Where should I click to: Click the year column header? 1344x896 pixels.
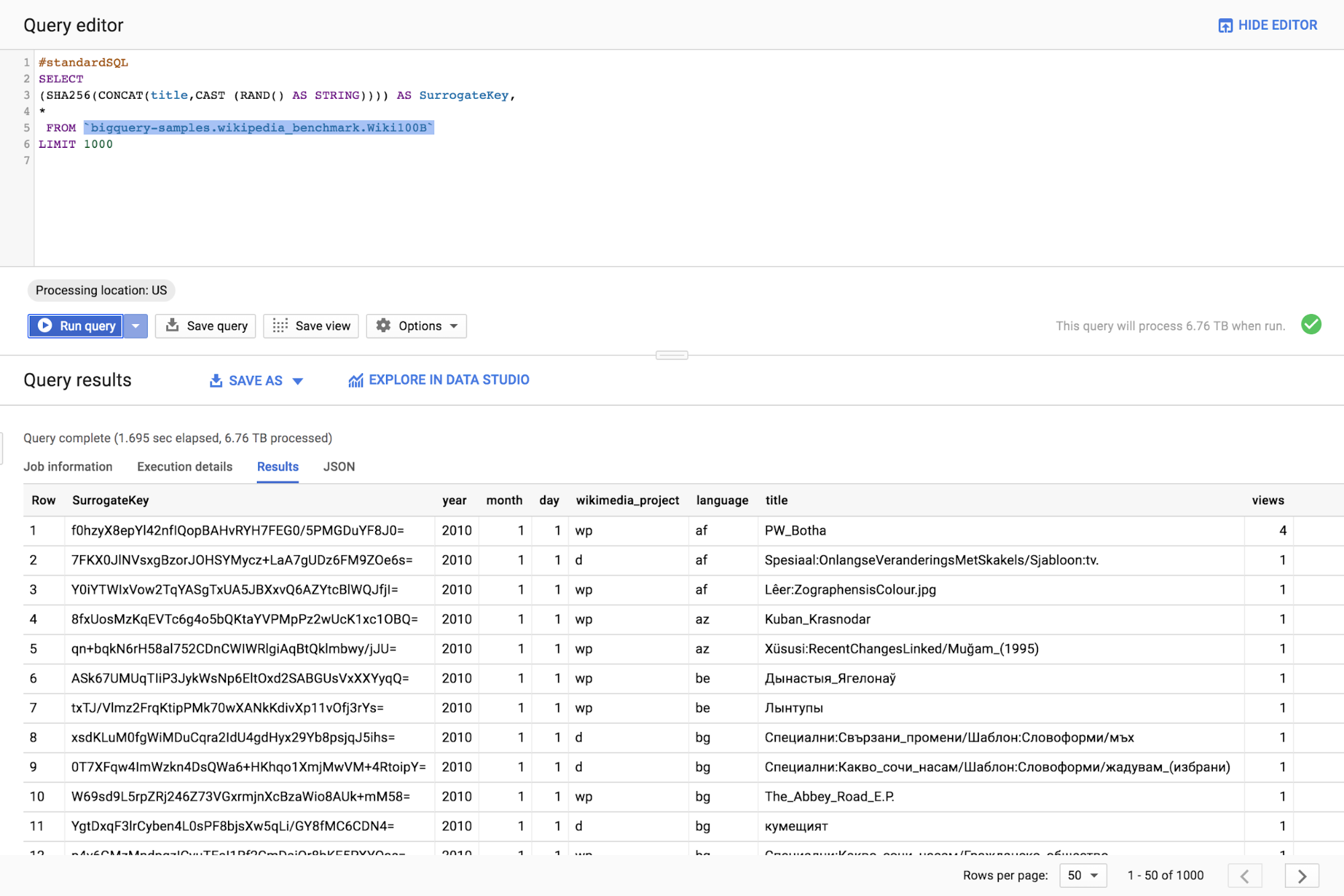pyautogui.click(x=454, y=500)
